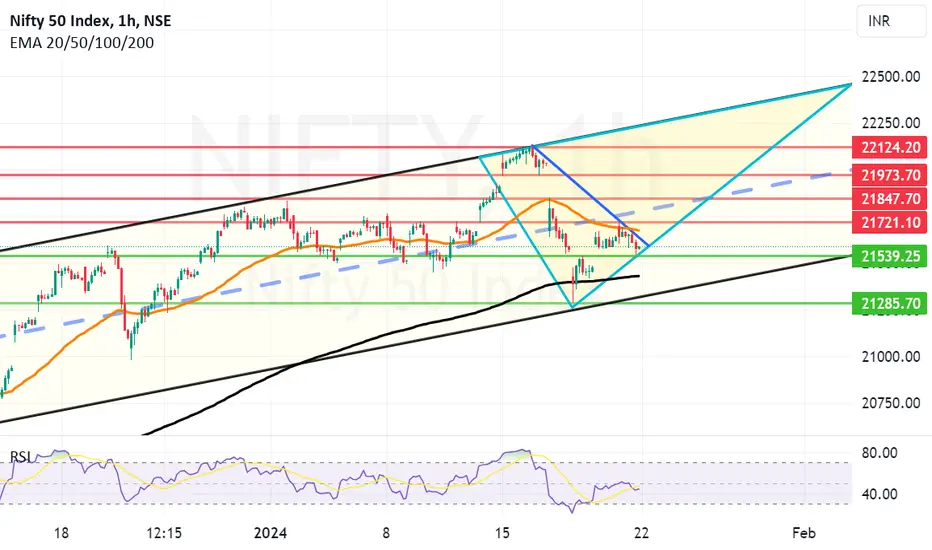Click the Nifty 50 Index, 1h, NSE title
Viewport: 932px width, 550px height.
(x=90, y=21)
